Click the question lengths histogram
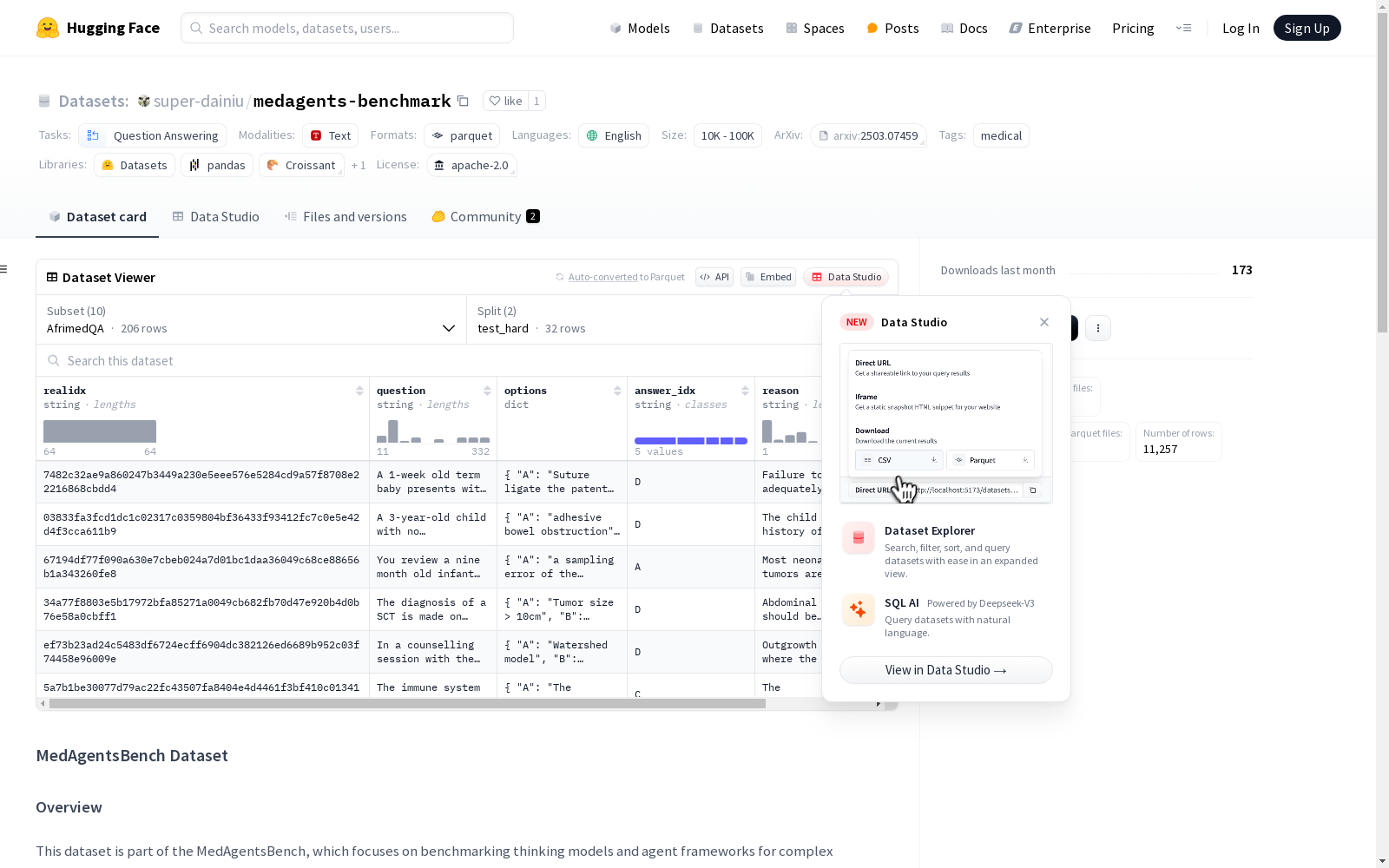This screenshot has height=868, width=1389. [433, 431]
